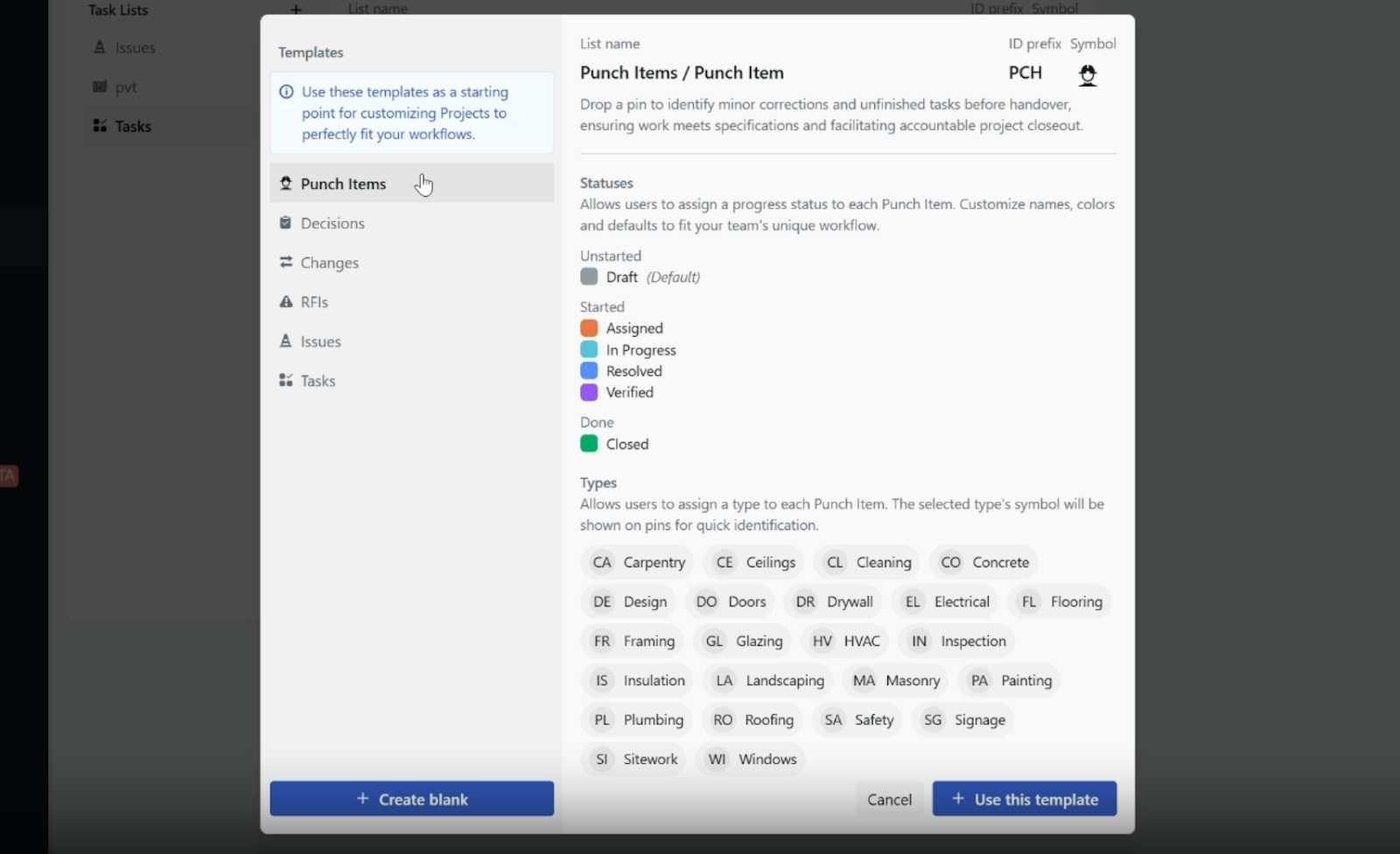Image resolution: width=1400 pixels, height=854 pixels.
Task: Click the HV HVAC type chip
Action: (x=844, y=641)
